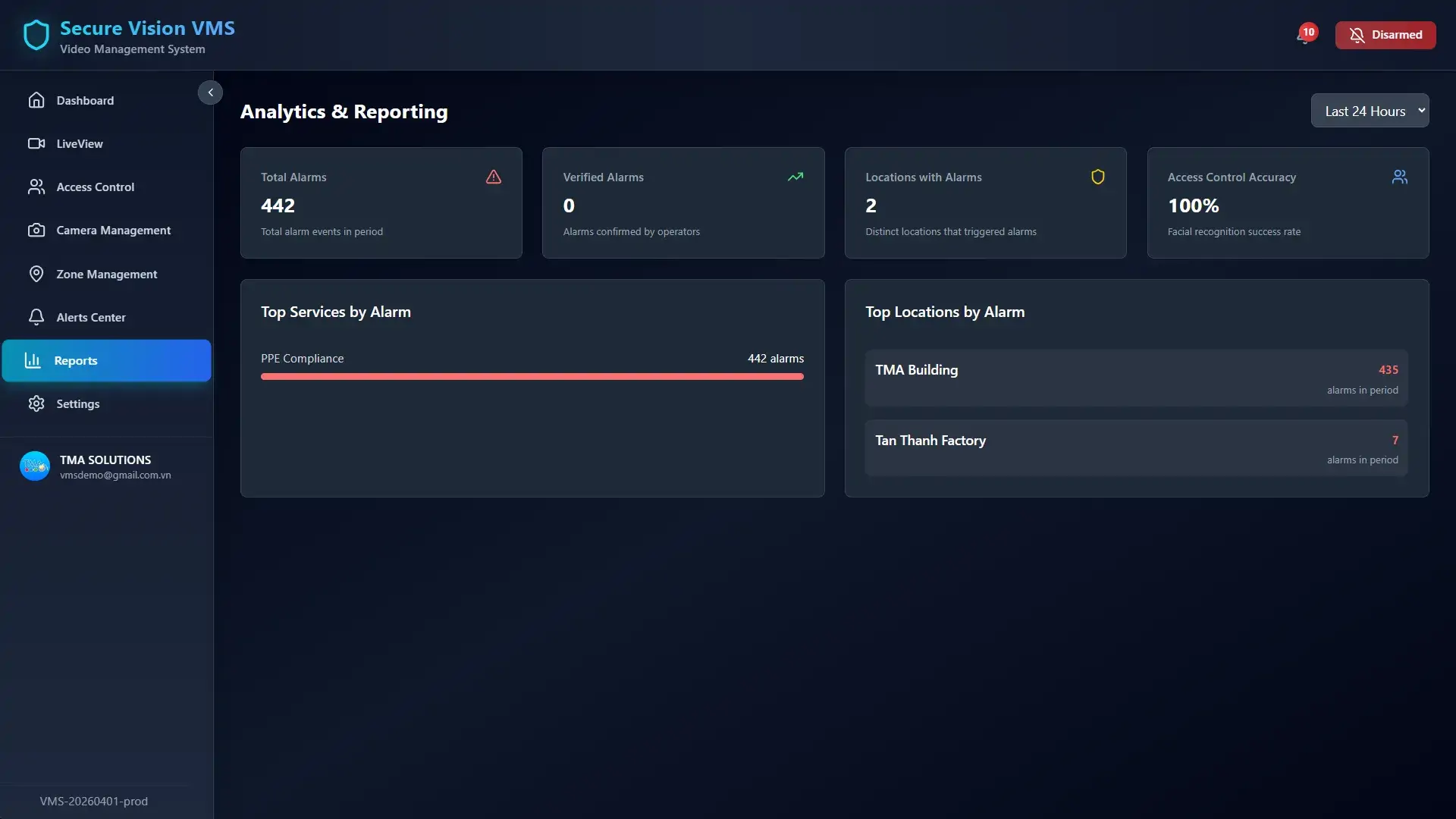Click Alarms confirmed by operators caption
The image size is (1456, 819).
631,231
